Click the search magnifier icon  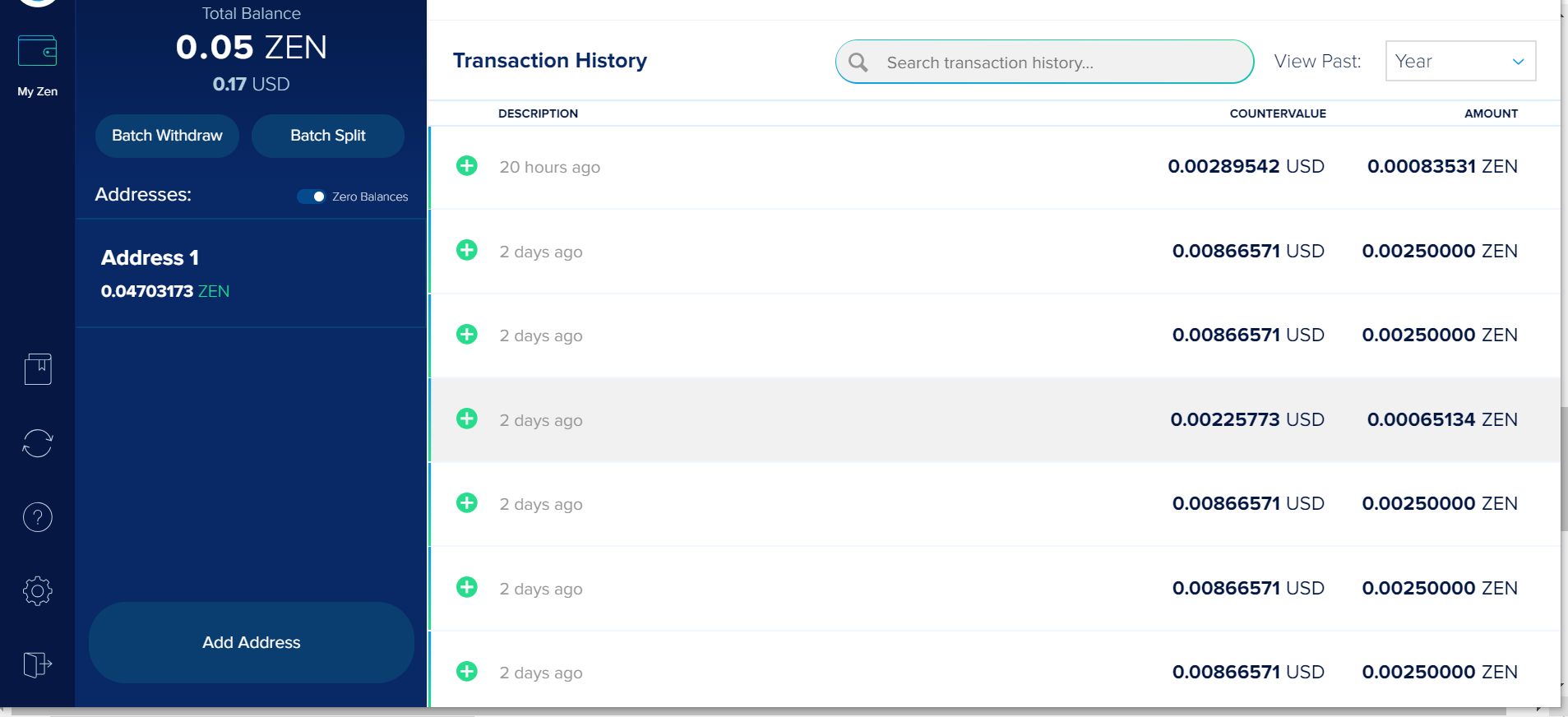[858, 62]
